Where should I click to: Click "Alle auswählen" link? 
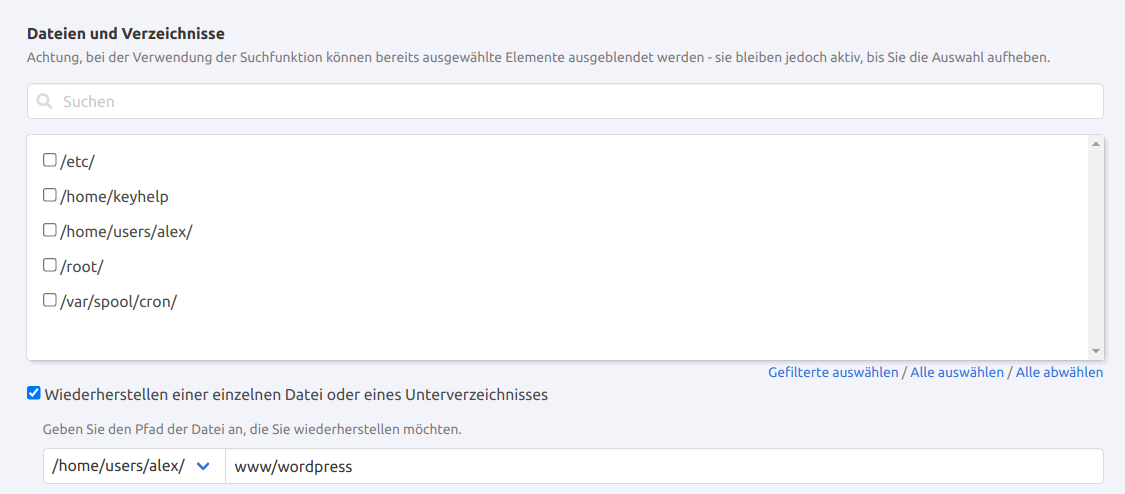tap(957, 372)
